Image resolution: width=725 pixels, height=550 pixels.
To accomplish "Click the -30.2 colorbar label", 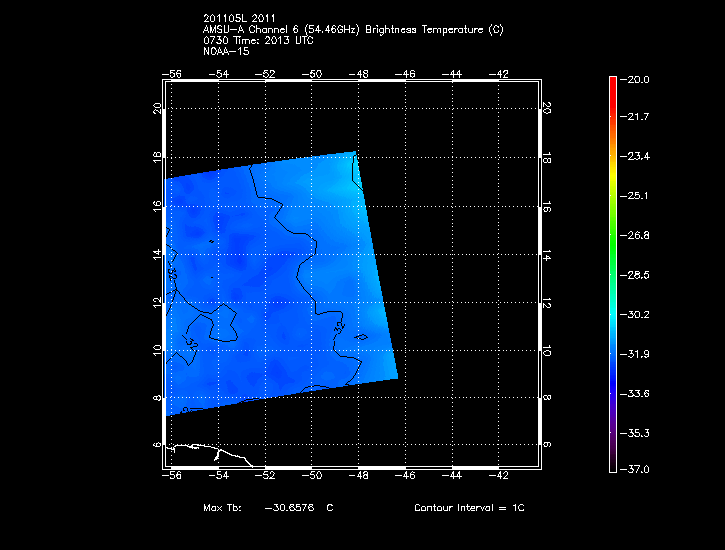I will [635, 314].
